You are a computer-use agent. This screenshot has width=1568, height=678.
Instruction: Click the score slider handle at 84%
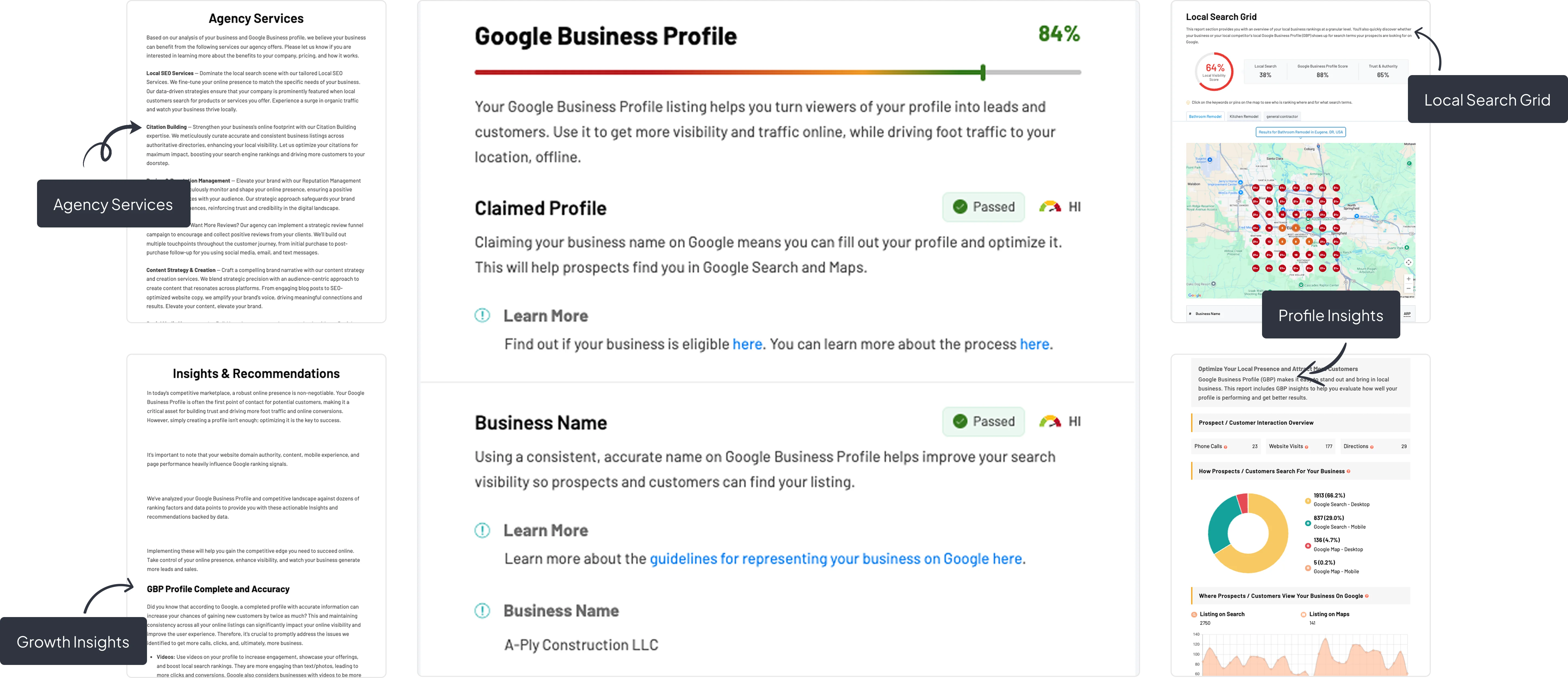point(983,72)
